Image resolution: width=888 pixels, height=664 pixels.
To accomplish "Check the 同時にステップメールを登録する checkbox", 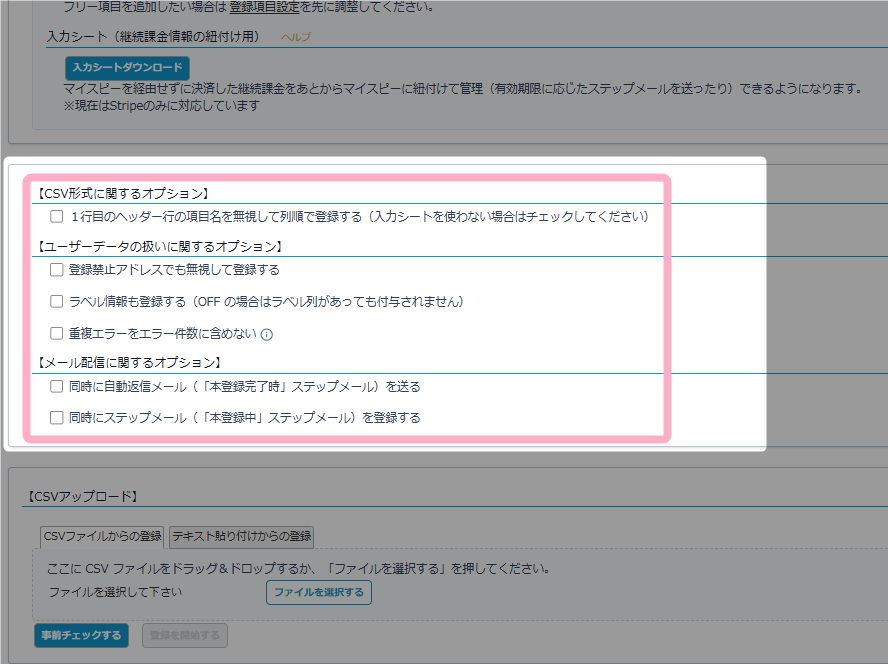I will 57,417.
